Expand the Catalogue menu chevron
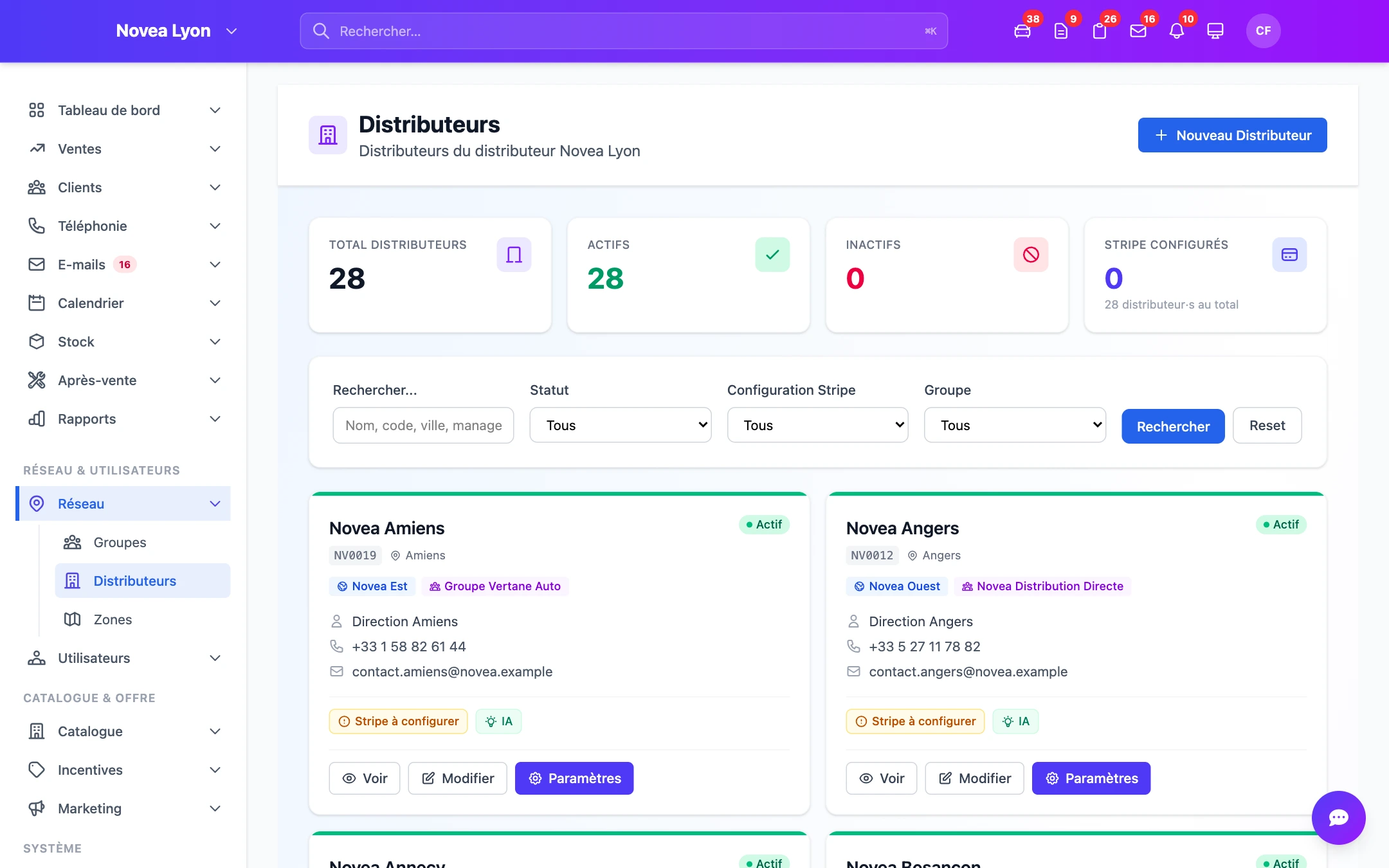 click(x=215, y=731)
